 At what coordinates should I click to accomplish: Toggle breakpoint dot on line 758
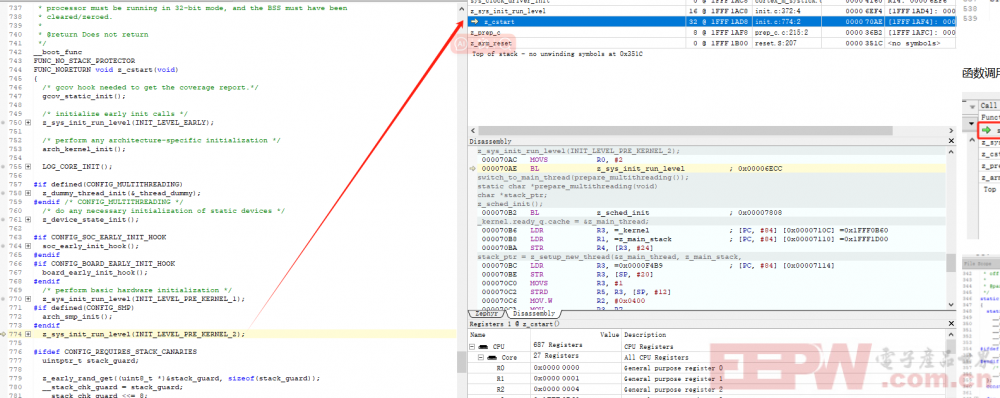point(3,193)
